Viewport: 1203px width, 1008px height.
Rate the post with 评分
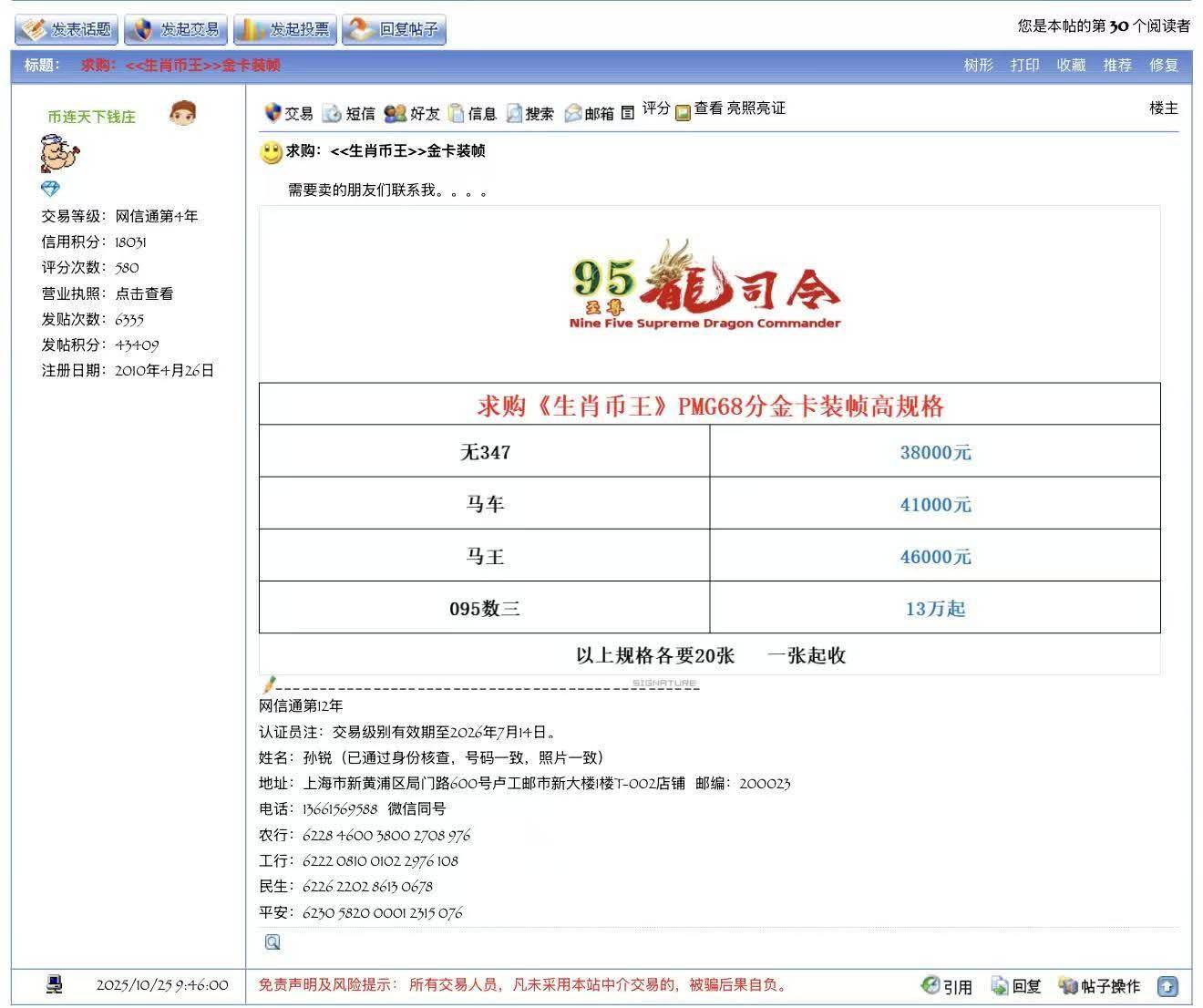click(x=655, y=108)
